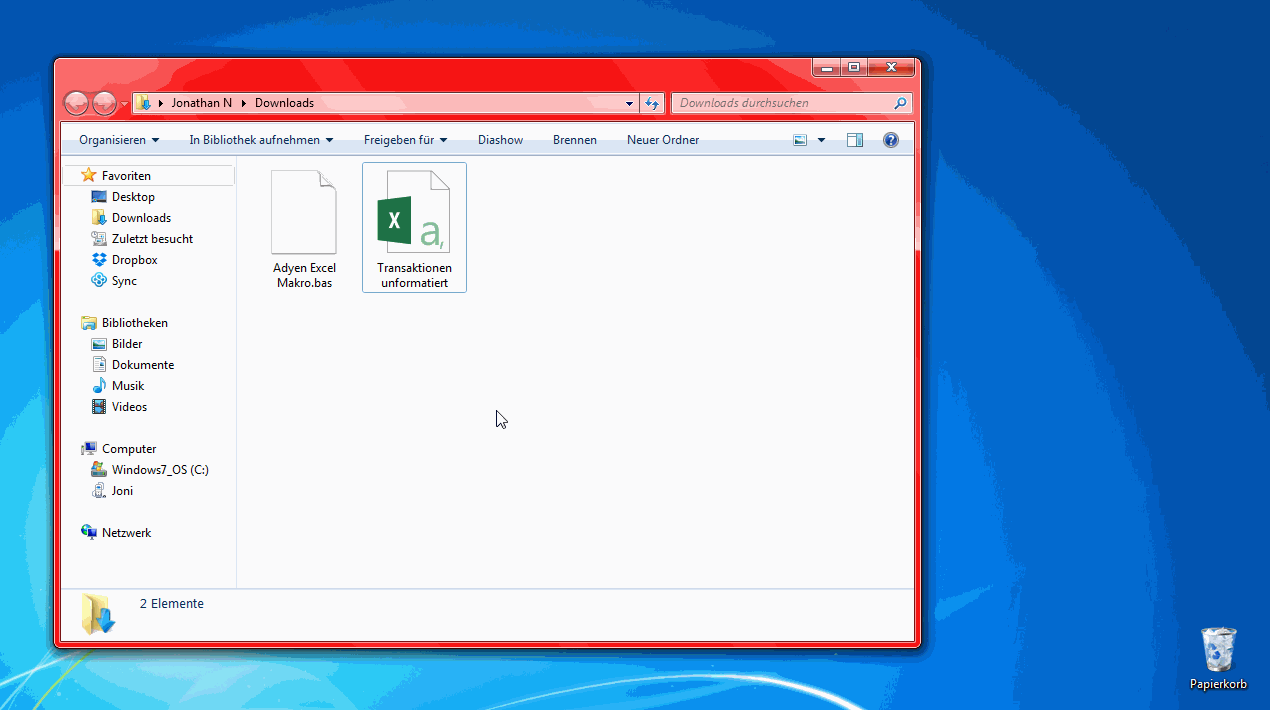Toggle the preview pane icon
The height and width of the screenshot is (710, 1270).
[x=855, y=140]
